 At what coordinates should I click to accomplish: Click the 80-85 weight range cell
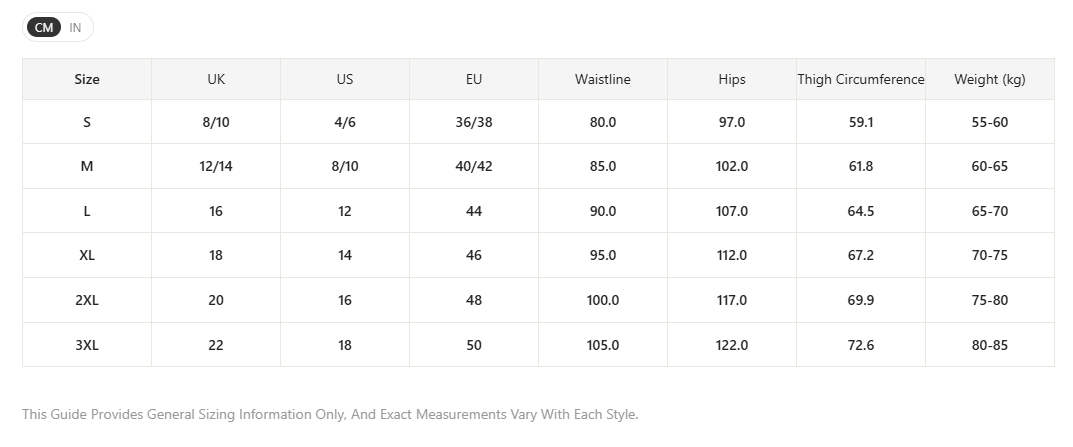tap(990, 345)
